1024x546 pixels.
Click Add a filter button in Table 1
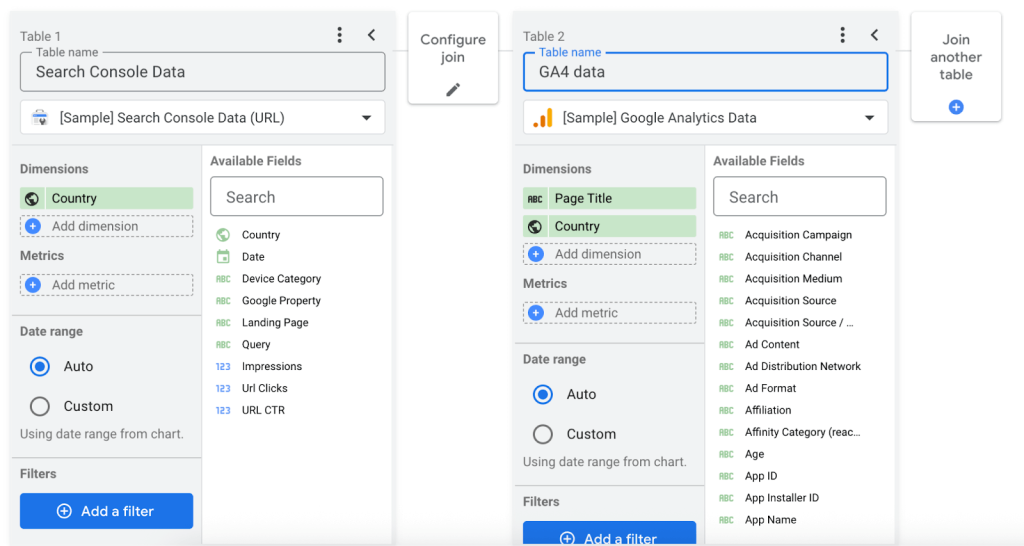(106, 511)
